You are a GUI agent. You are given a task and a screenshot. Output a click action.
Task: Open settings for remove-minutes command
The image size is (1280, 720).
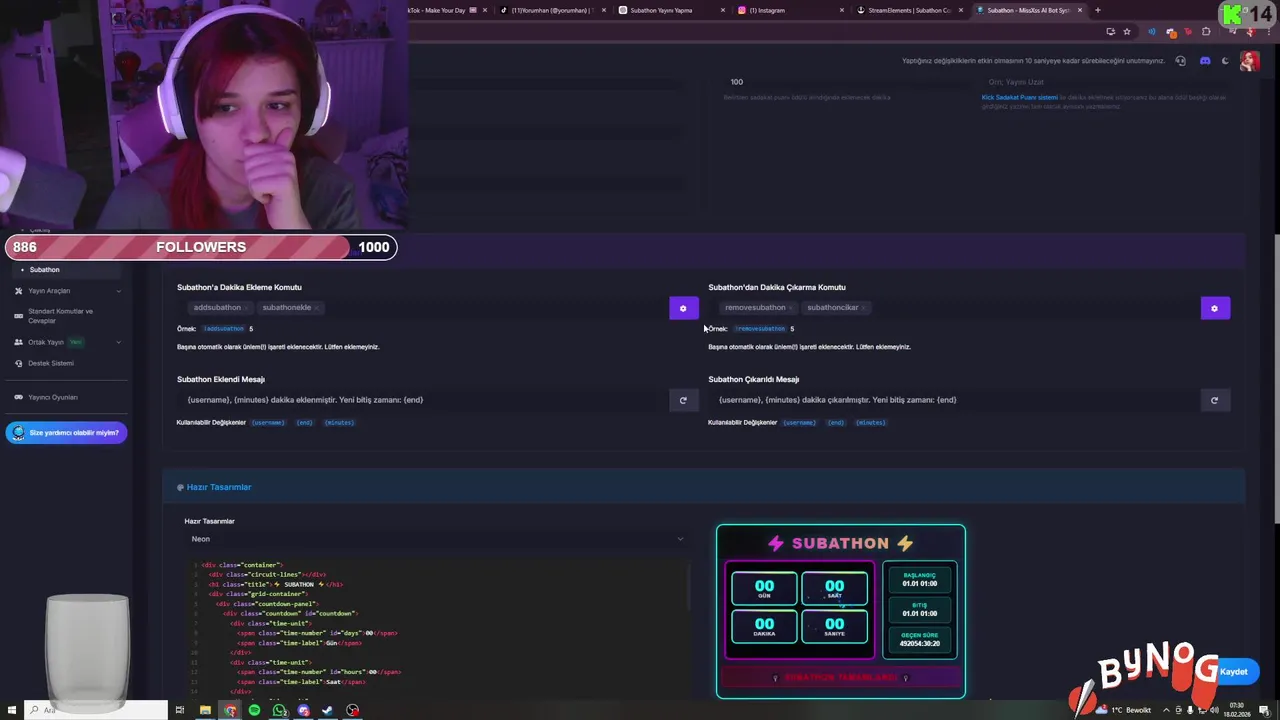pos(1214,308)
